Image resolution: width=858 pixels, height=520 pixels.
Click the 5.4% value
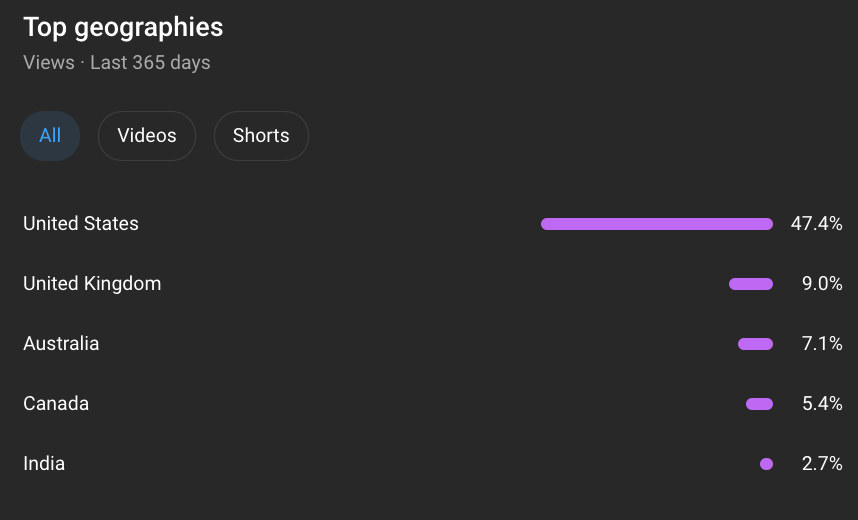click(822, 403)
